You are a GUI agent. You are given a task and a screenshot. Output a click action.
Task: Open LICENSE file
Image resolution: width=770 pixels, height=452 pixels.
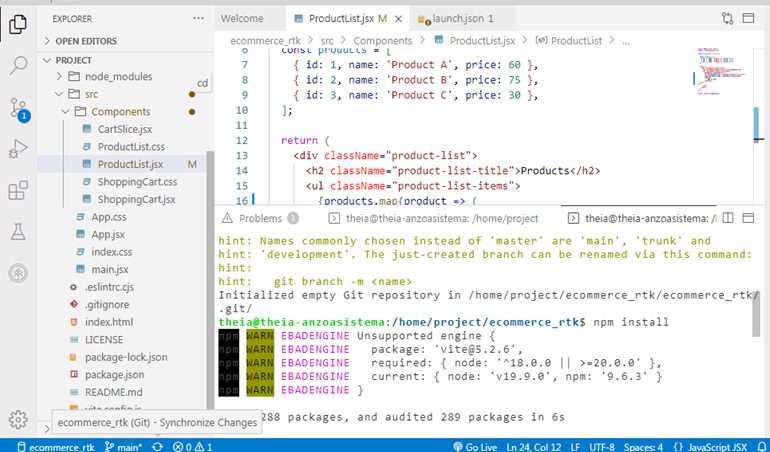(104, 339)
